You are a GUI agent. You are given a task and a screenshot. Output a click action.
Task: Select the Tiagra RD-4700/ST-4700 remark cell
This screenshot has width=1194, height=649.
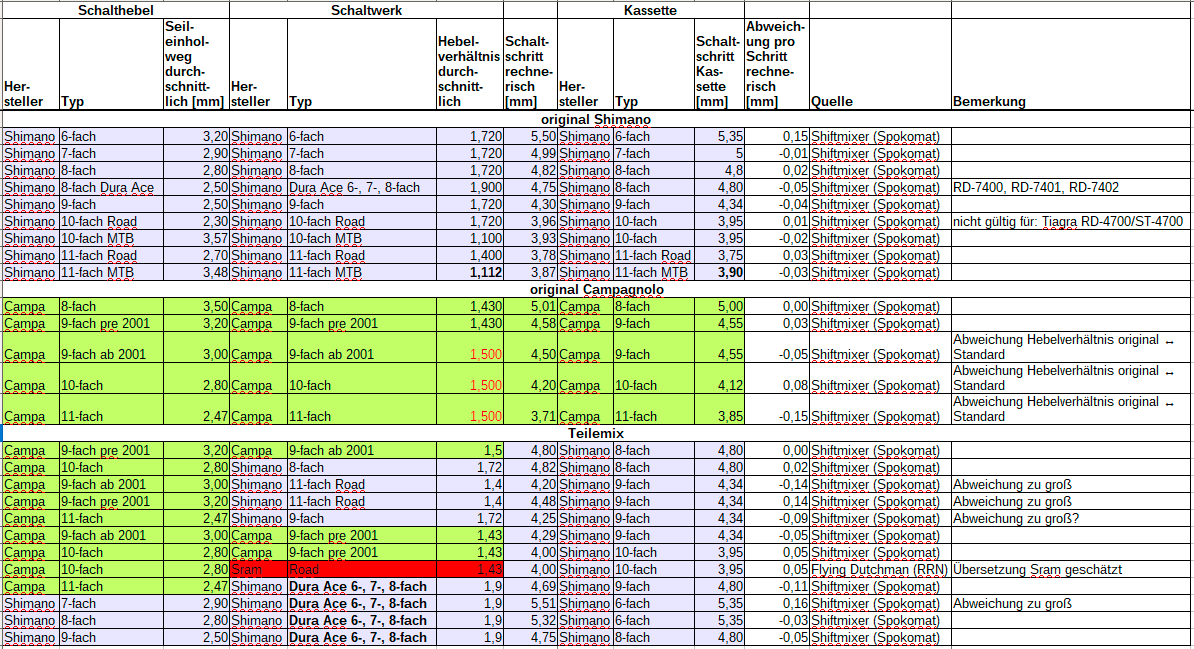click(1070, 221)
